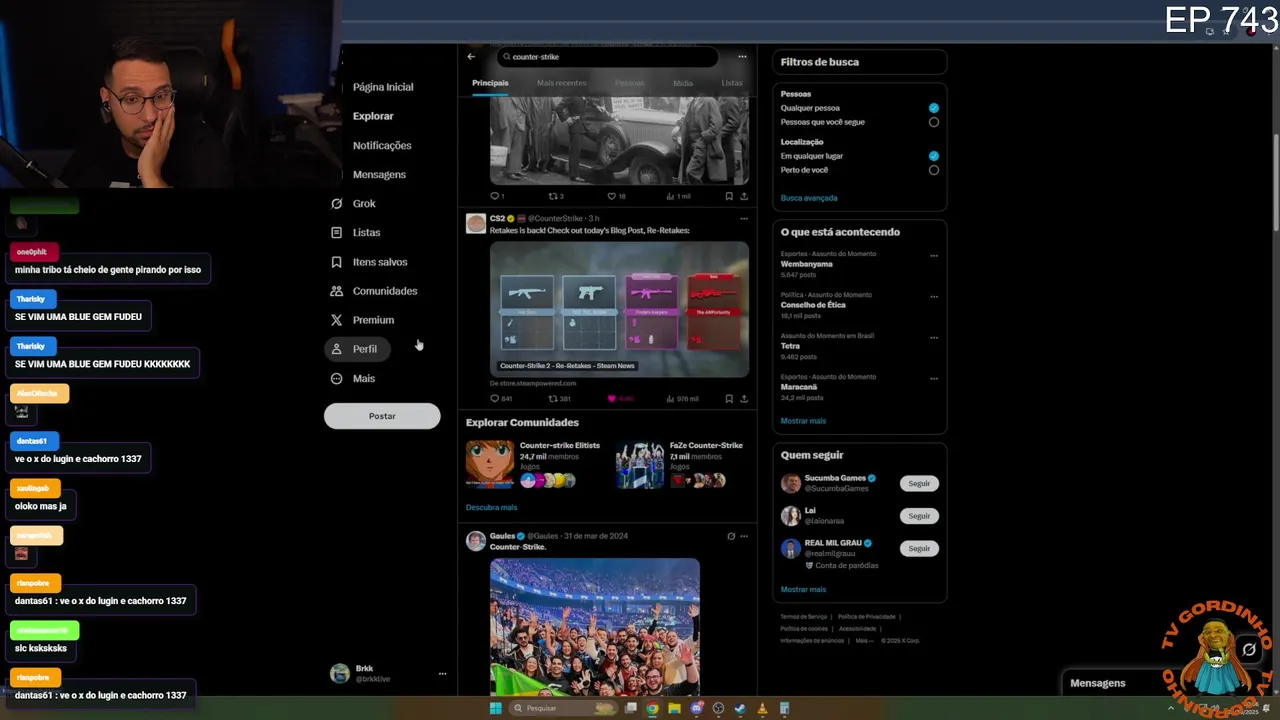Viewport: 1280px width, 720px height.
Task: Follow Sucumba Games
Action: (919, 483)
